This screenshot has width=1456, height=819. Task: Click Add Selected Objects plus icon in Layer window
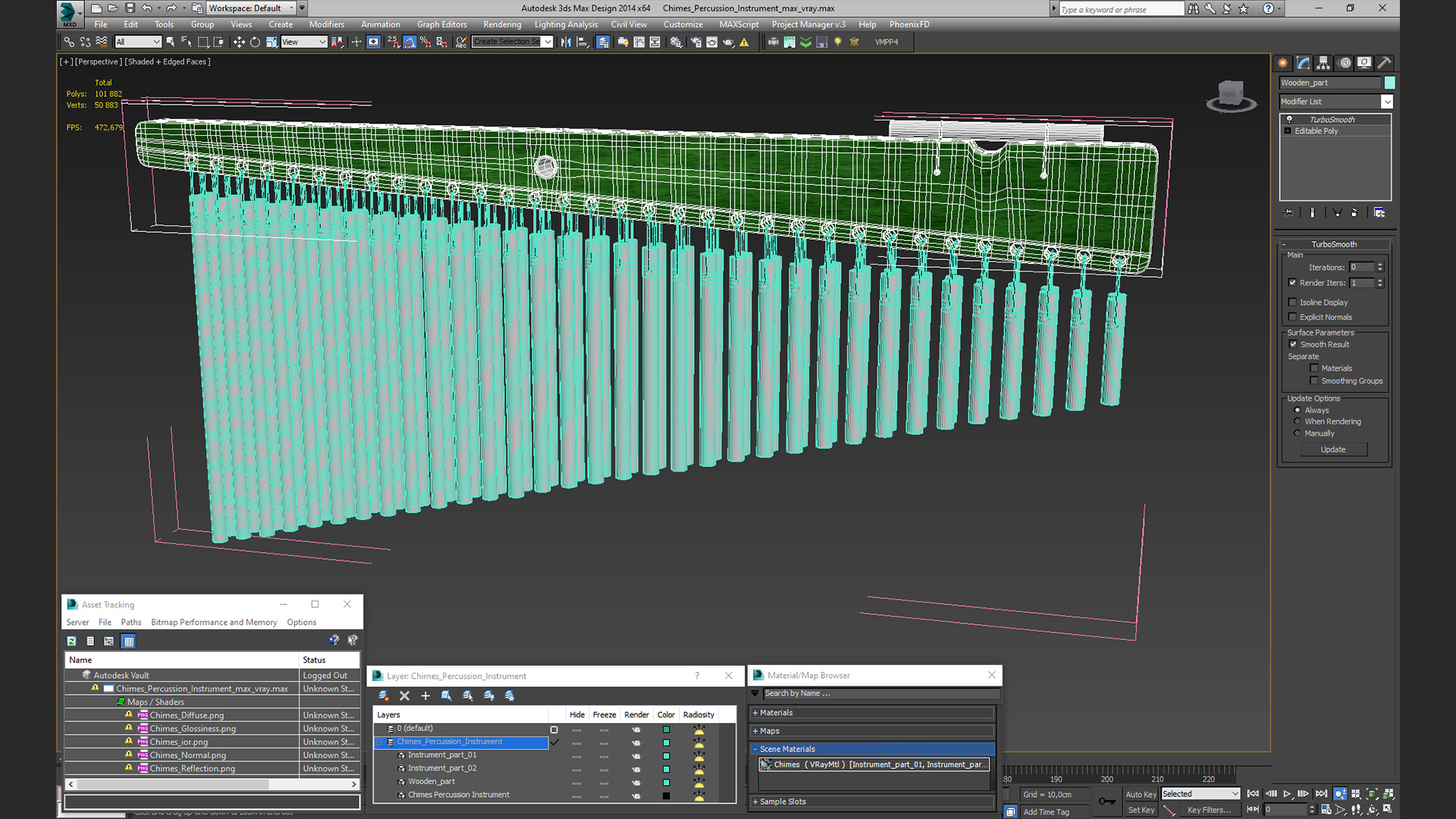point(425,695)
